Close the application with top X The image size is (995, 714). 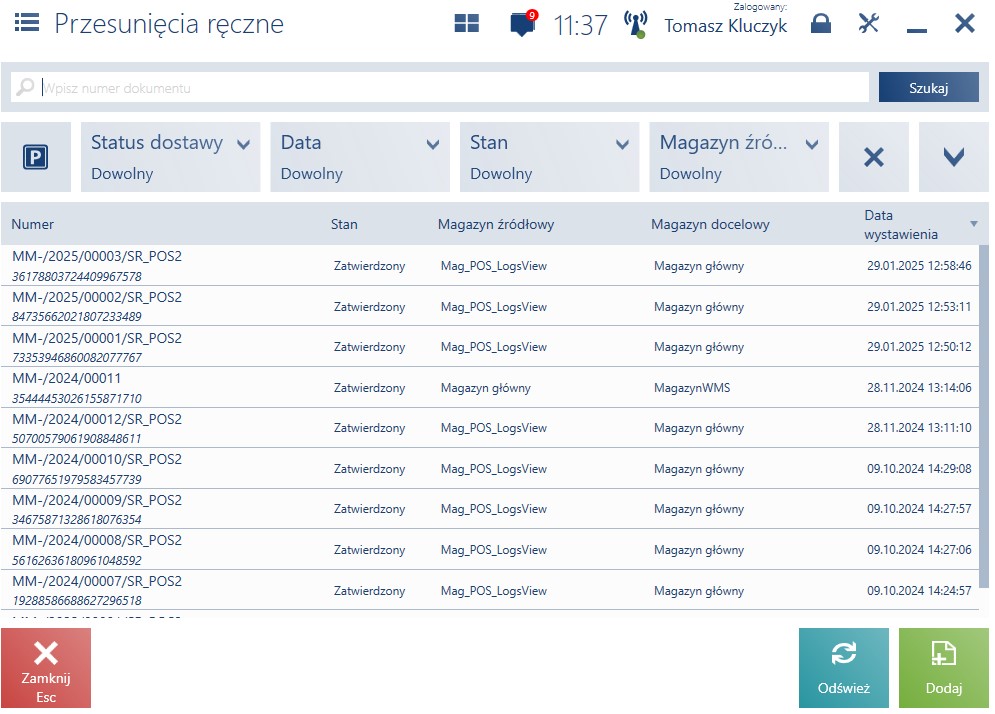(x=965, y=23)
